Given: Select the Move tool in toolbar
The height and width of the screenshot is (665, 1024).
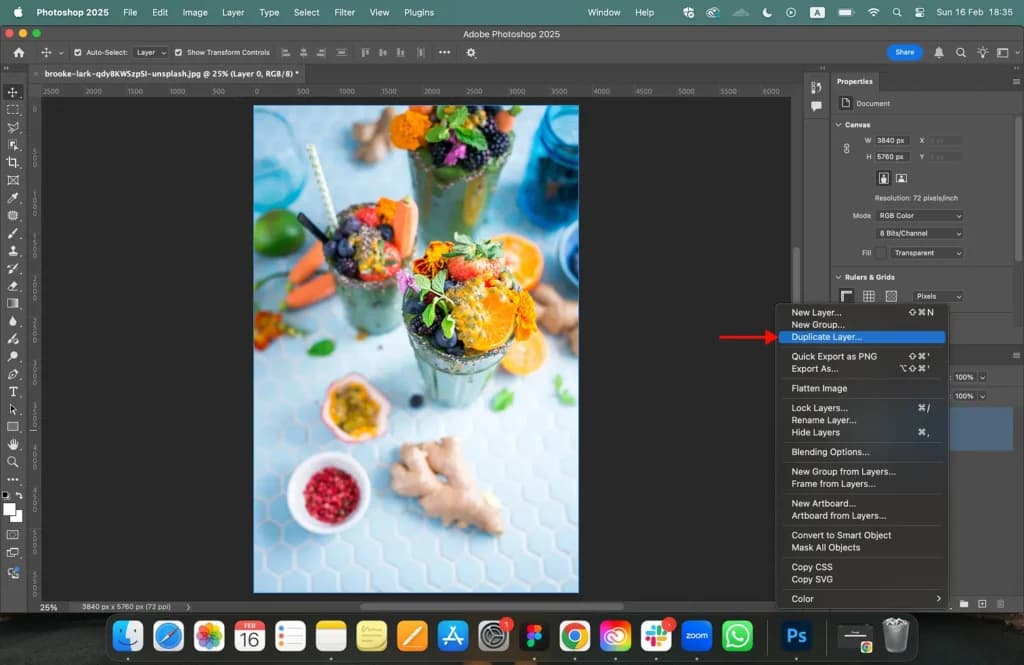Looking at the screenshot, I should pos(13,92).
